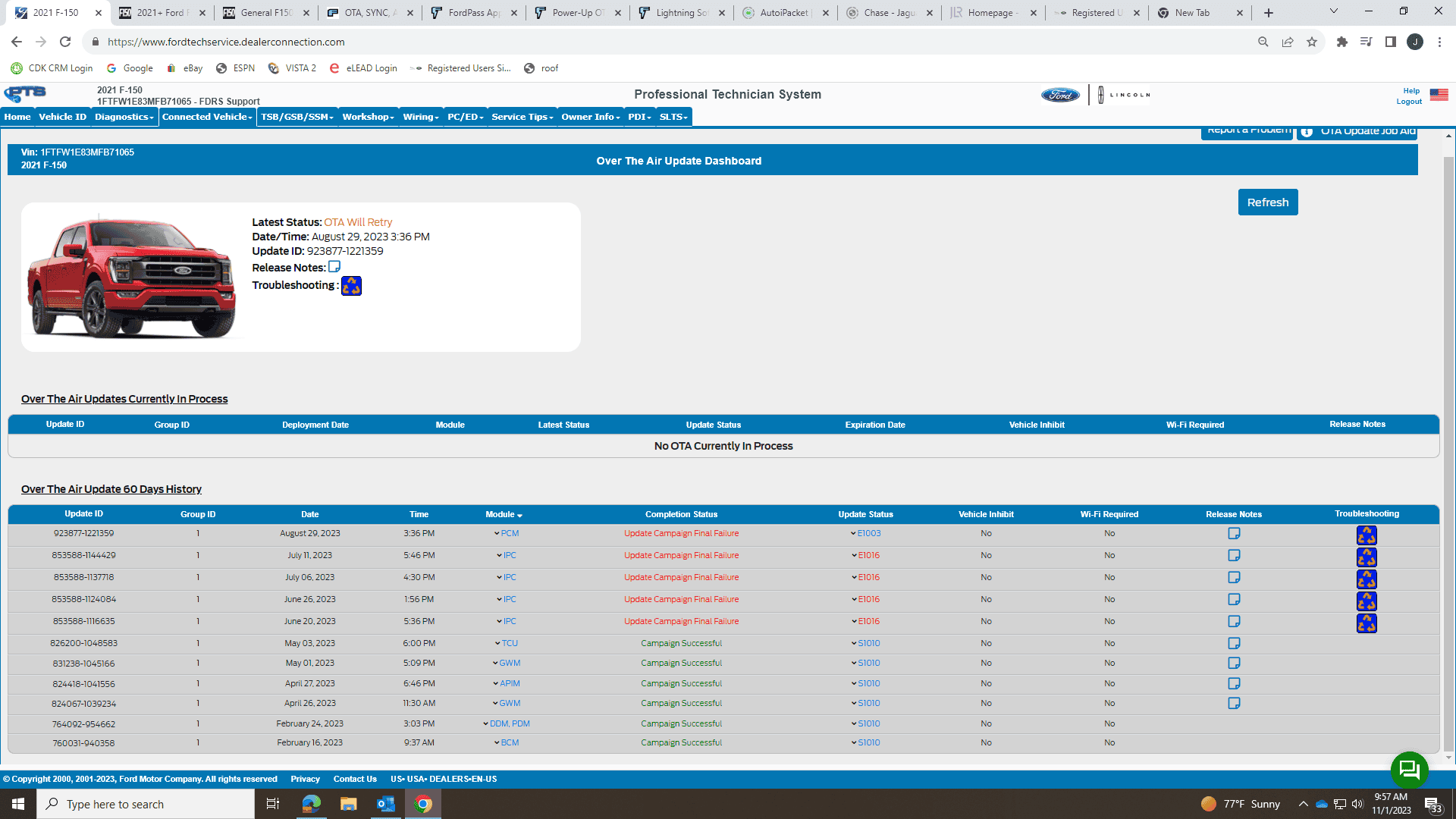Viewport: 1456px width, 819px height.
Task: Click the Troubleshooting icon for PCM failure
Action: pyautogui.click(x=1365, y=533)
